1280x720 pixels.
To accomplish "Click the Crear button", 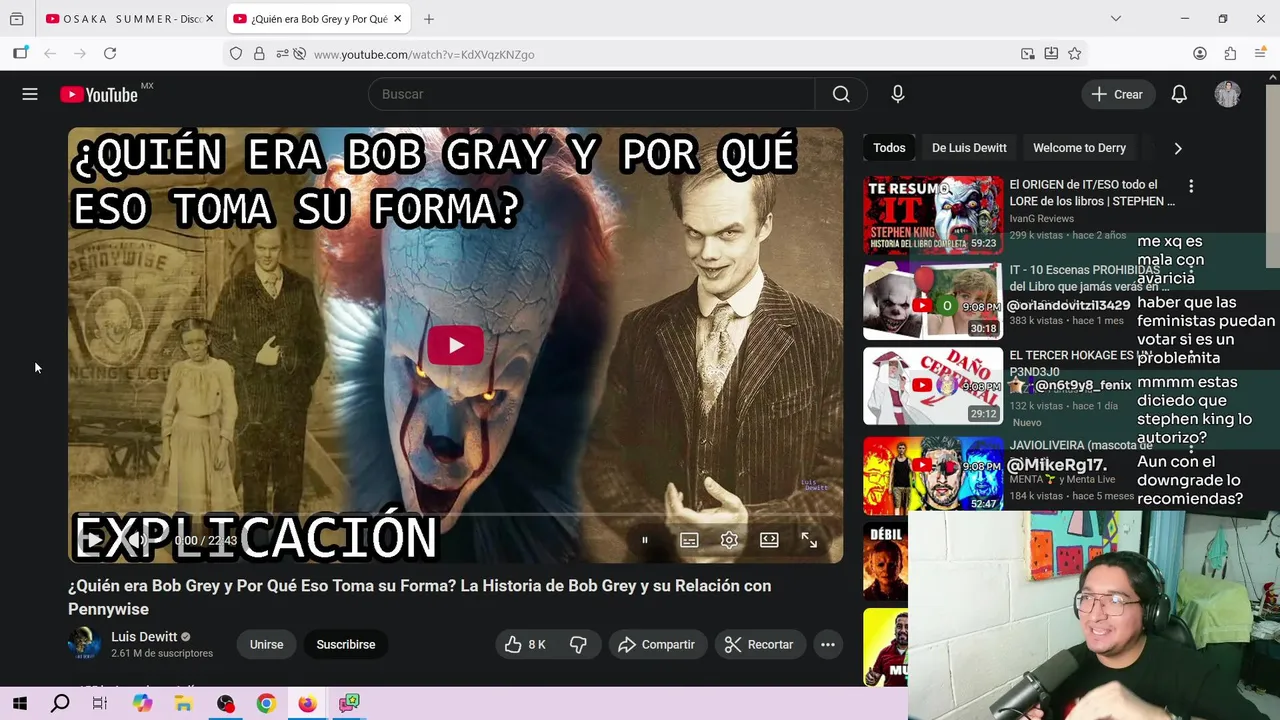I will coord(1118,94).
